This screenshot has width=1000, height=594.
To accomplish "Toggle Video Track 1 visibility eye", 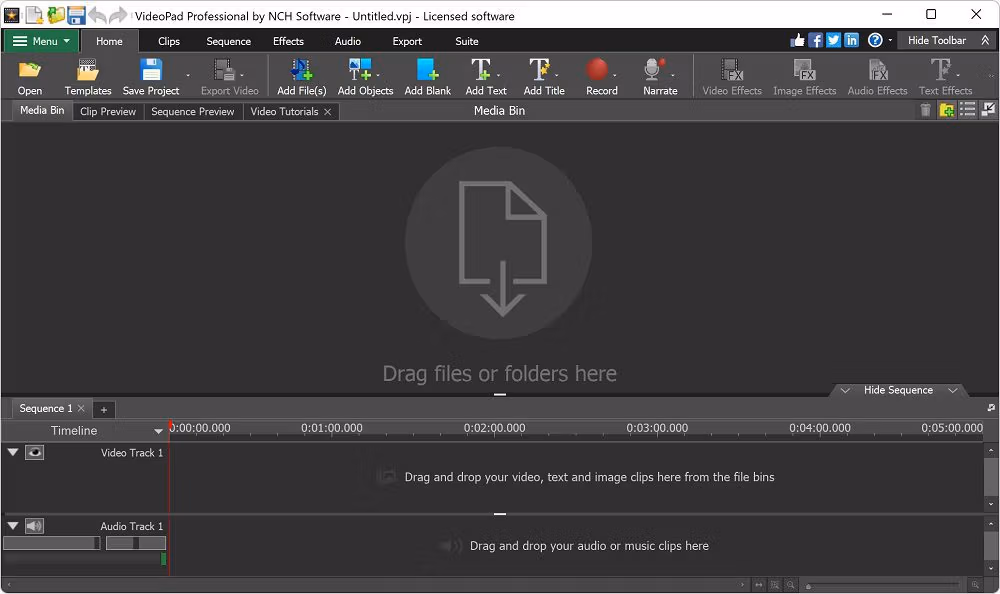I will [x=34, y=452].
